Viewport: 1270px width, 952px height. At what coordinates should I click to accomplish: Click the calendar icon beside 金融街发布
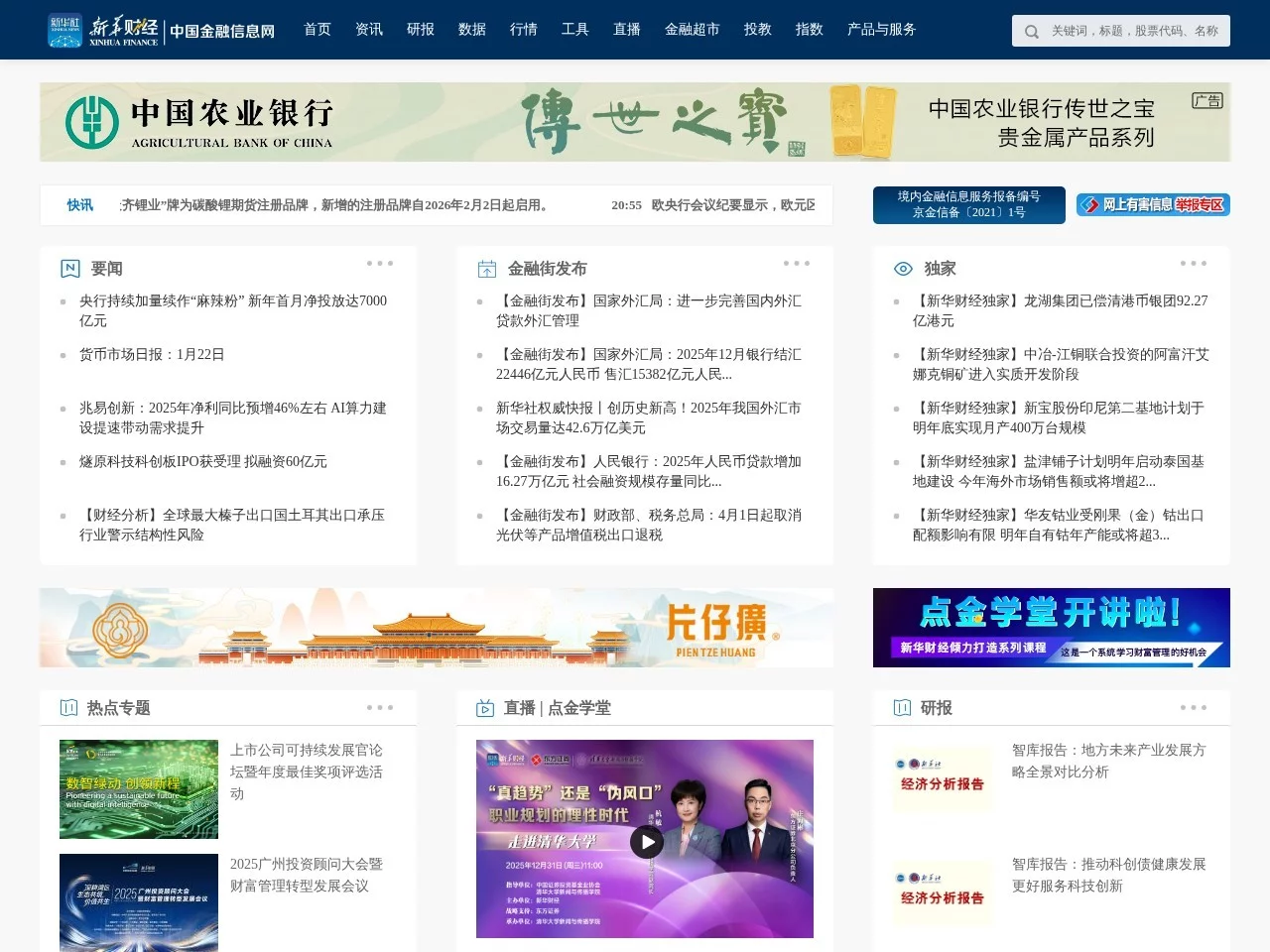tap(485, 268)
